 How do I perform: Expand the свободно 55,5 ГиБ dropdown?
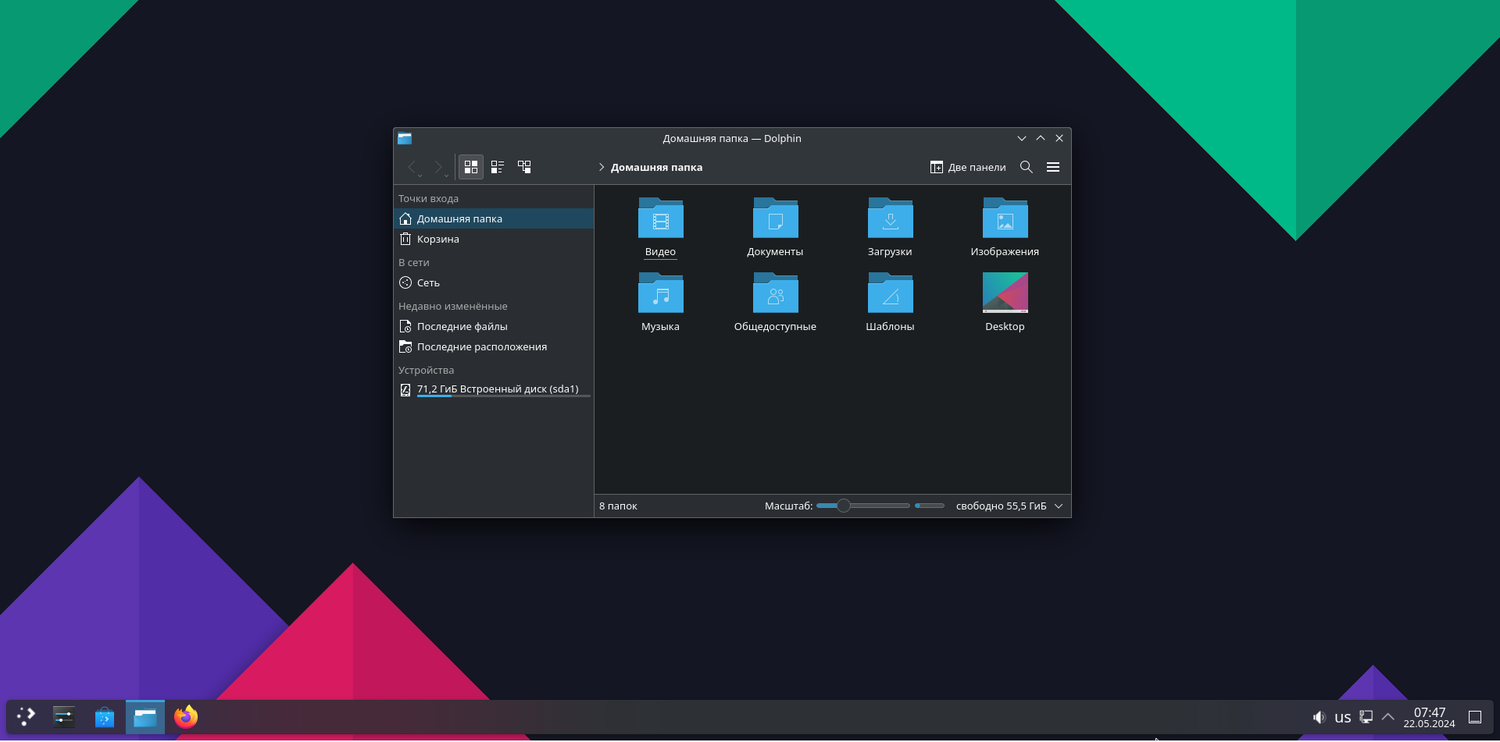[x=1059, y=506]
